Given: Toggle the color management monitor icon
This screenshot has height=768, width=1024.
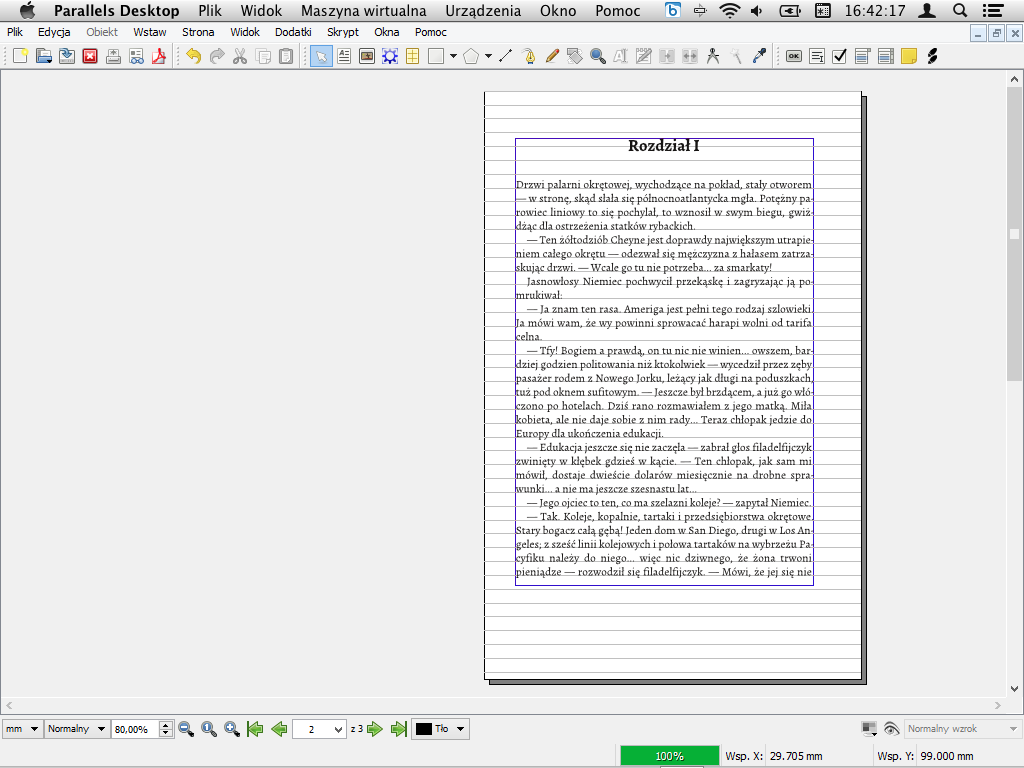Looking at the screenshot, I should click(869, 729).
